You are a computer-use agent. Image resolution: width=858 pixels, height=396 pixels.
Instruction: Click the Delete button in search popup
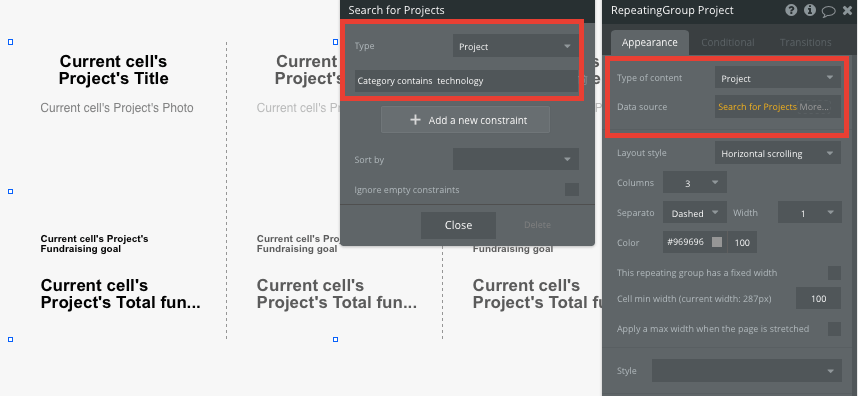click(537, 225)
